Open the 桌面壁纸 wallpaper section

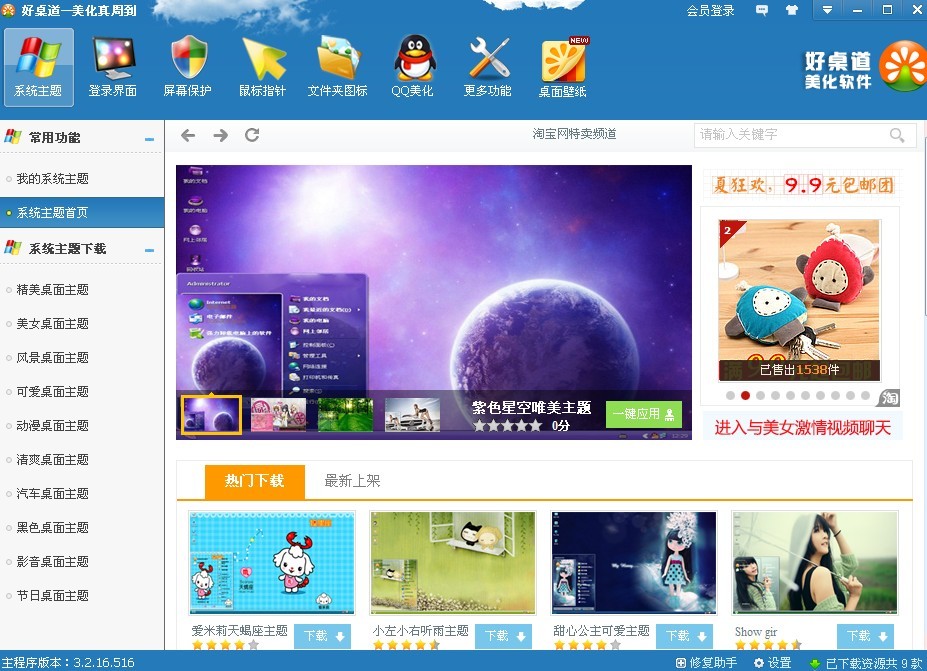[563, 66]
